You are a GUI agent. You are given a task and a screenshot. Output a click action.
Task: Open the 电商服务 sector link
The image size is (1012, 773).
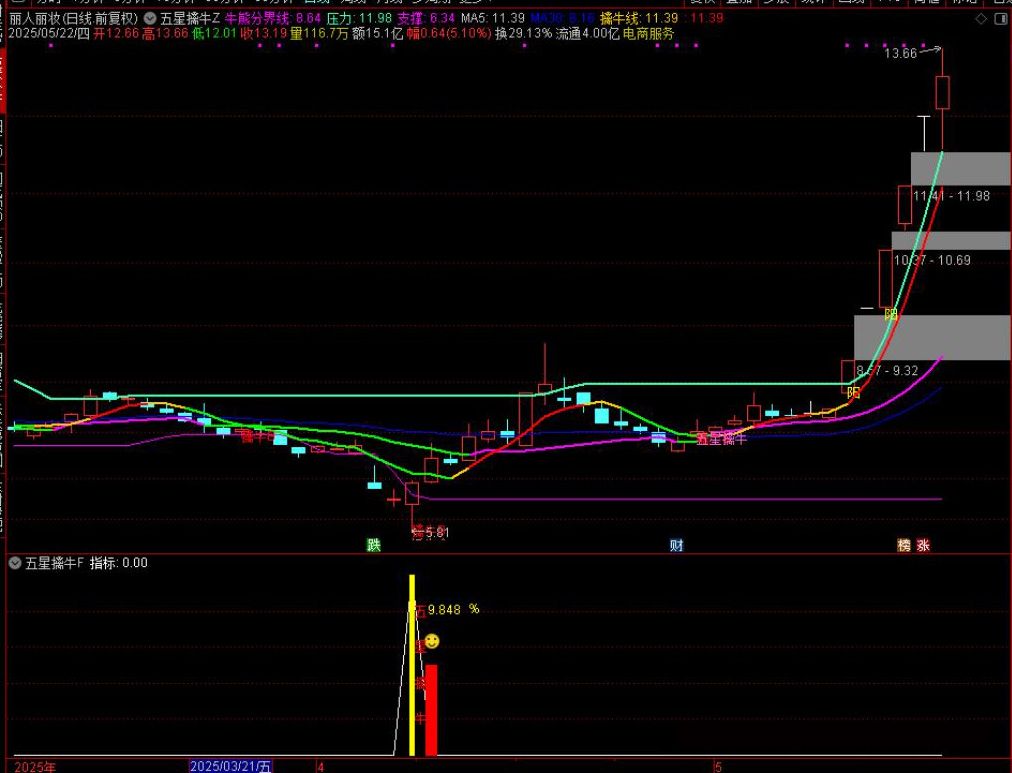click(648, 33)
